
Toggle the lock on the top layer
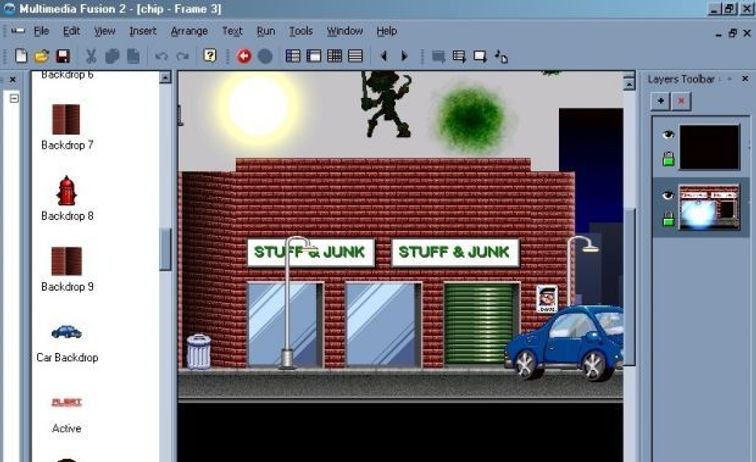click(x=667, y=159)
